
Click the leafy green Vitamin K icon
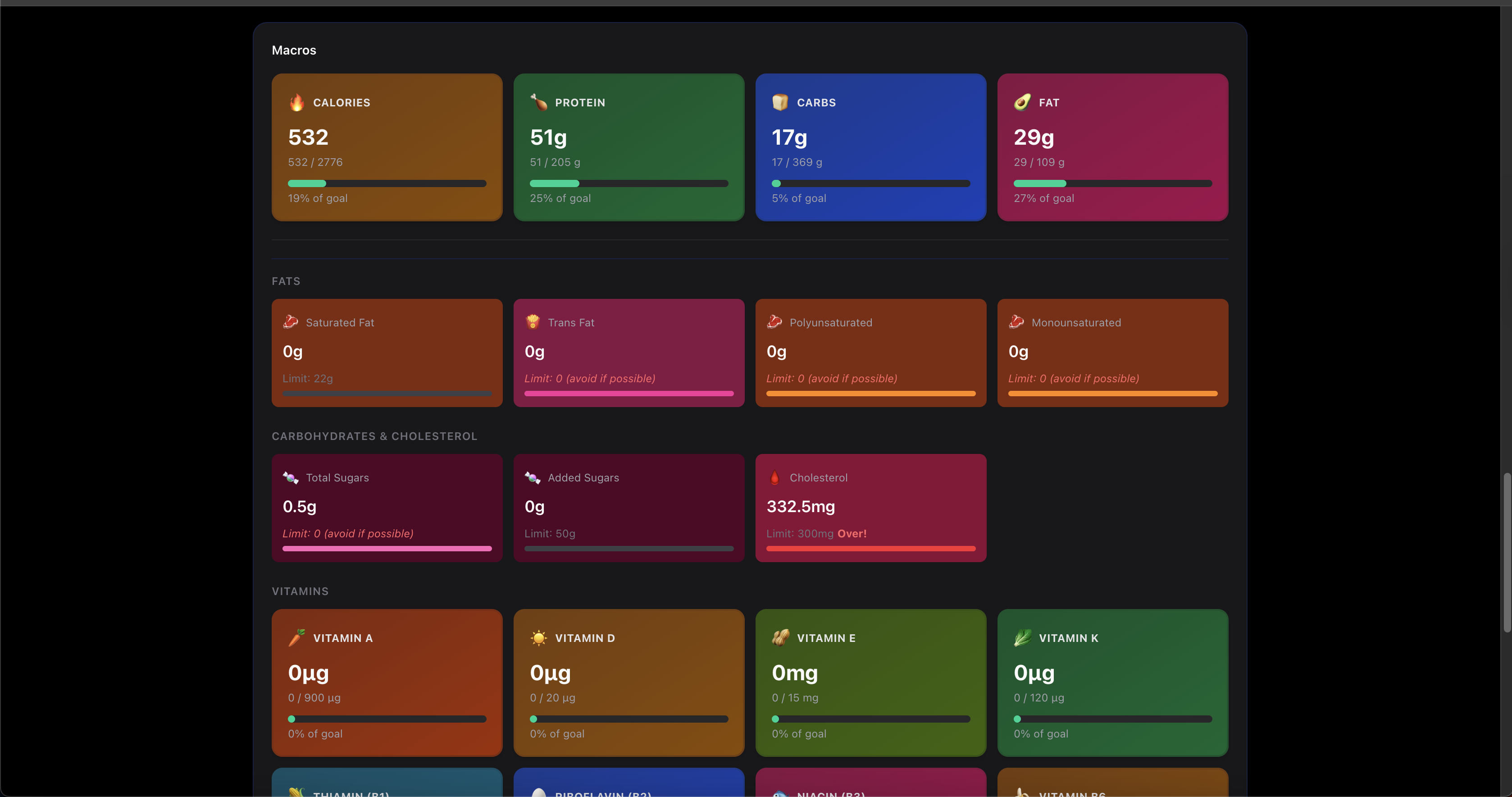click(x=1022, y=638)
